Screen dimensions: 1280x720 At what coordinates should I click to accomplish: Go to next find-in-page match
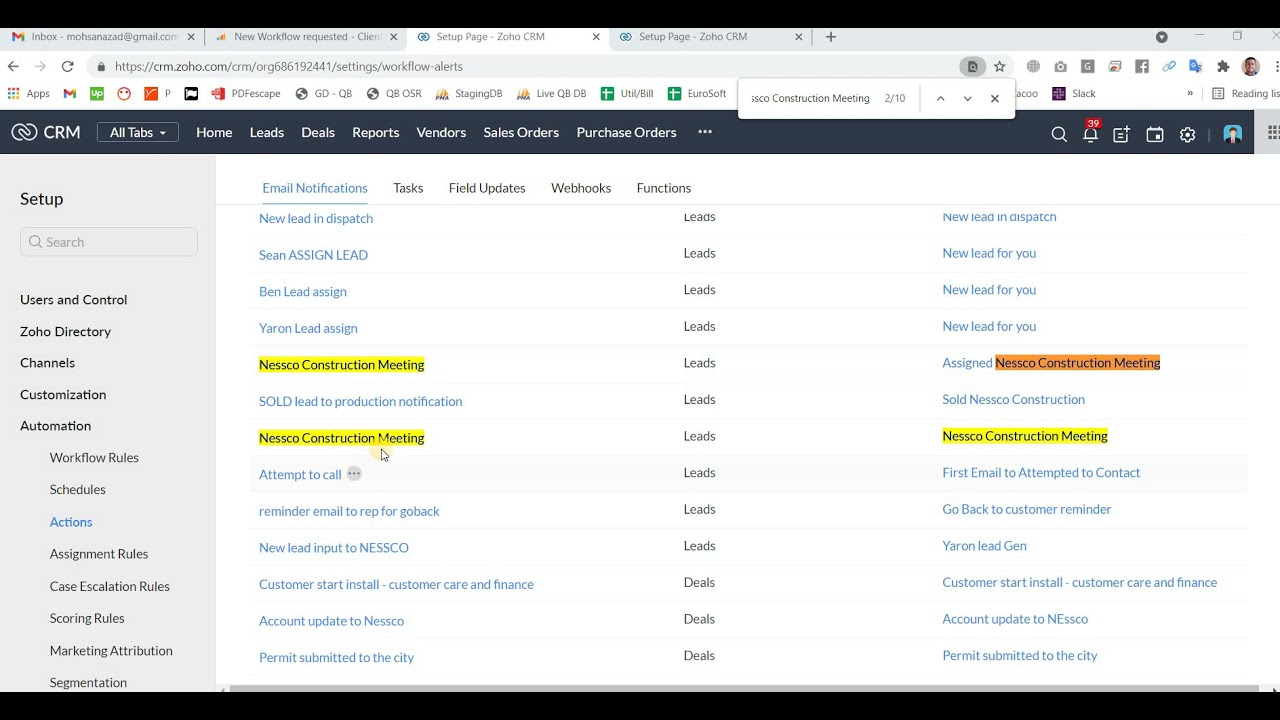tap(967, 98)
